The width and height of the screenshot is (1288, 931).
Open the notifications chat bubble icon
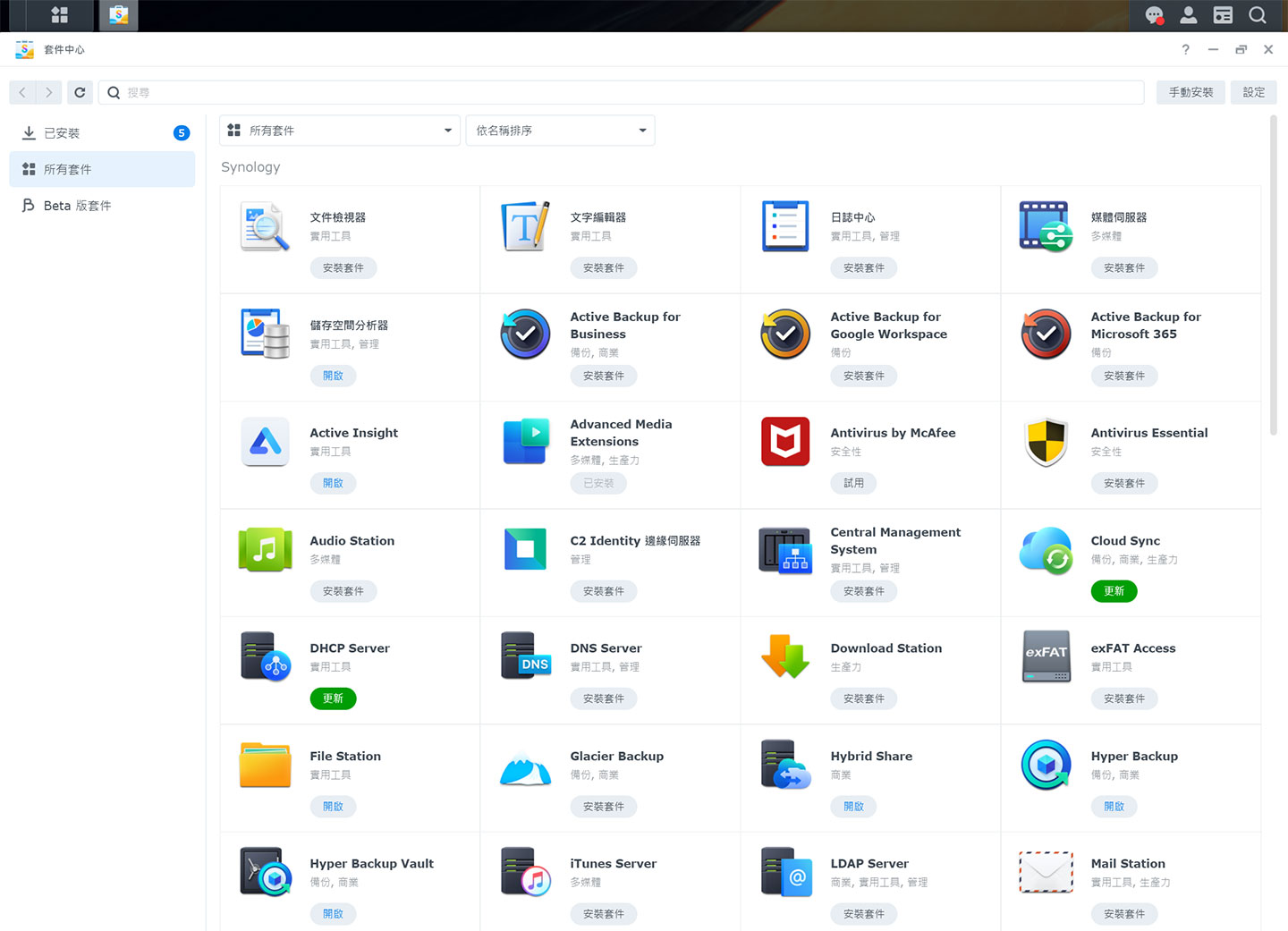1155,15
